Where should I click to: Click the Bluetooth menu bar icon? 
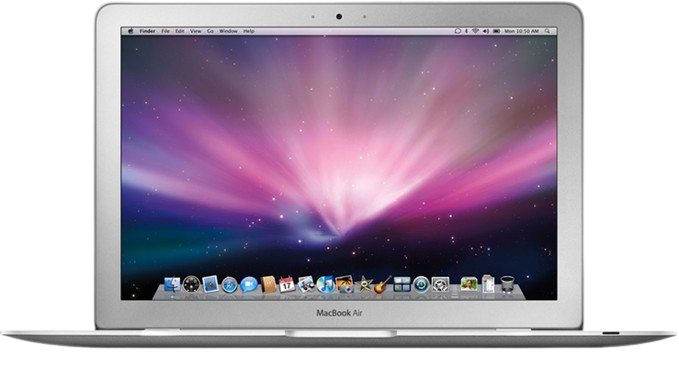(x=466, y=31)
